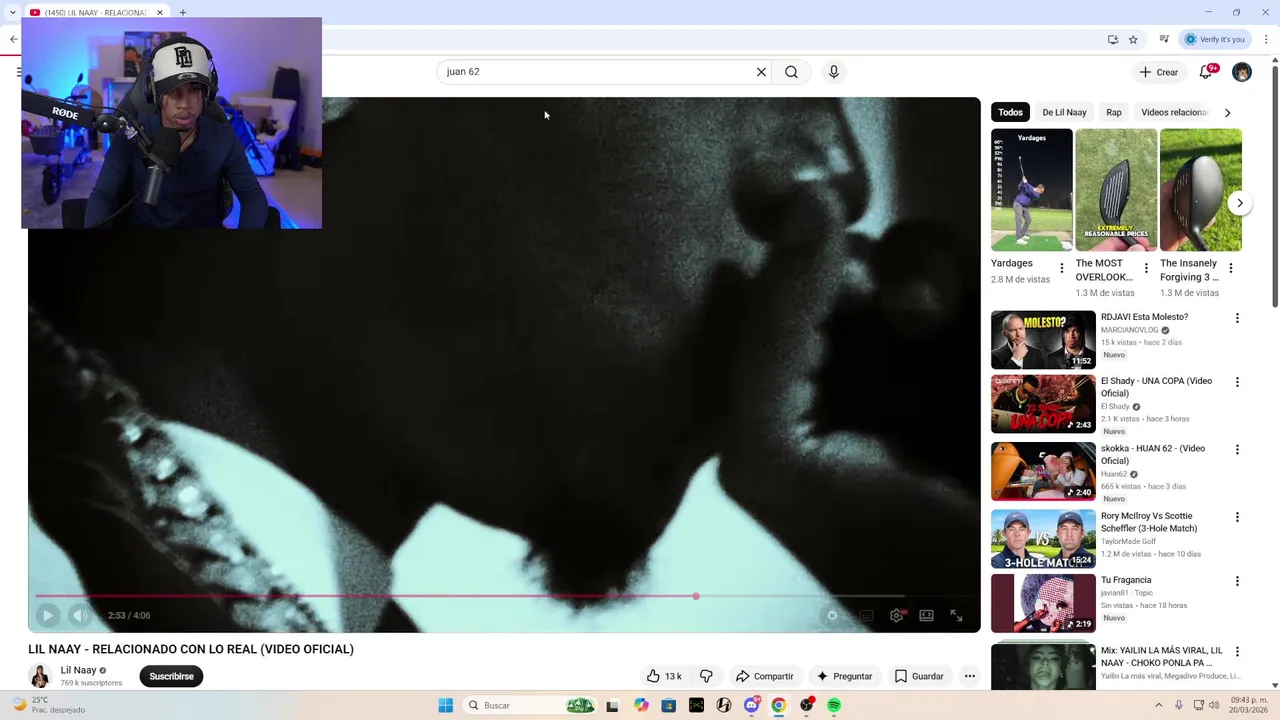The width and height of the screenshot is (1280, 720).
Task: Click the search magnifier button
Action: 791,72
